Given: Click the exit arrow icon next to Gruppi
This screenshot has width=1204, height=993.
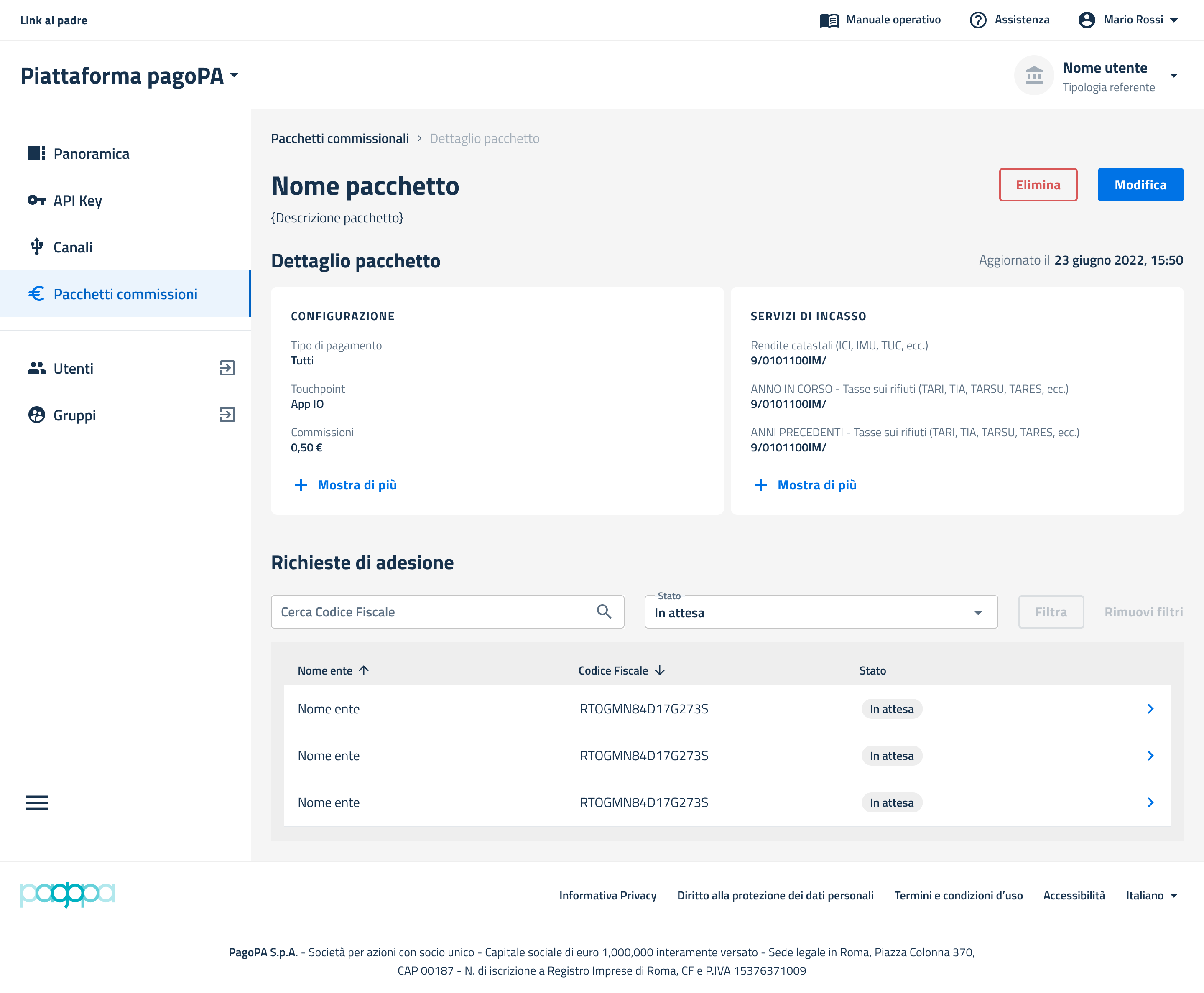Looking at the screenshot, I should 227,415.
